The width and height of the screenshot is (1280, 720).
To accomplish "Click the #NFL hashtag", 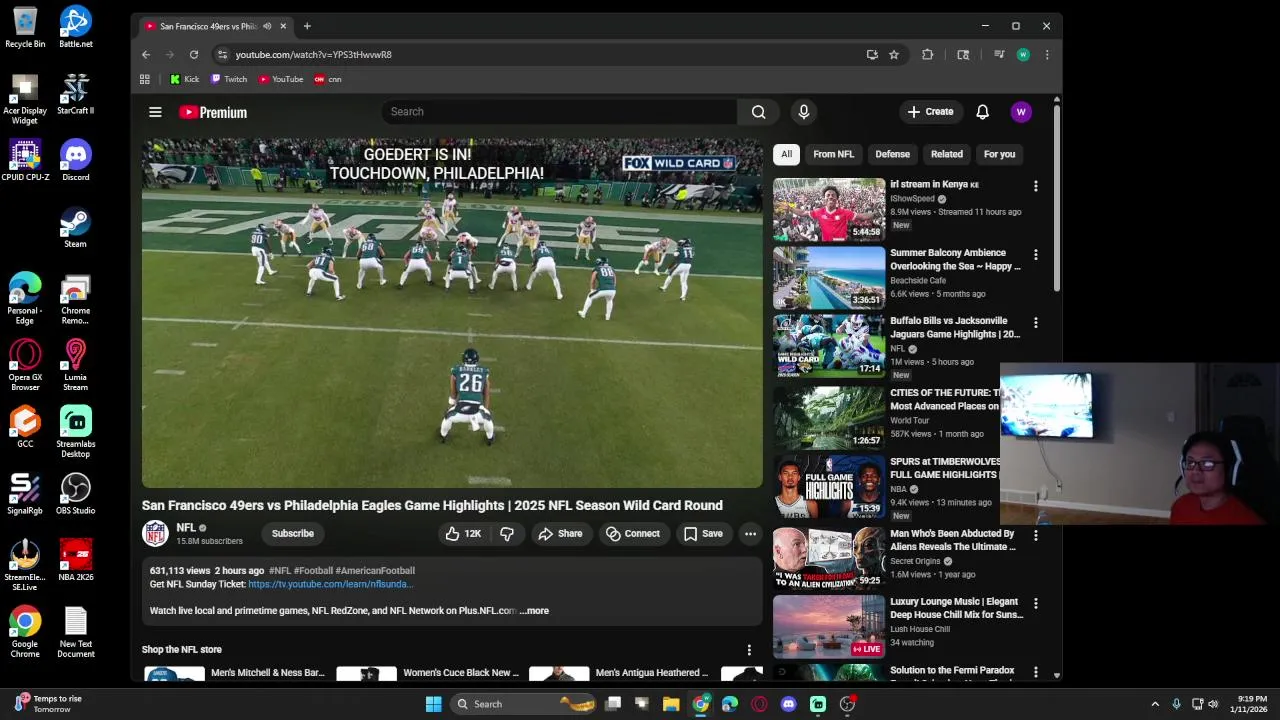I will (280, 571).
